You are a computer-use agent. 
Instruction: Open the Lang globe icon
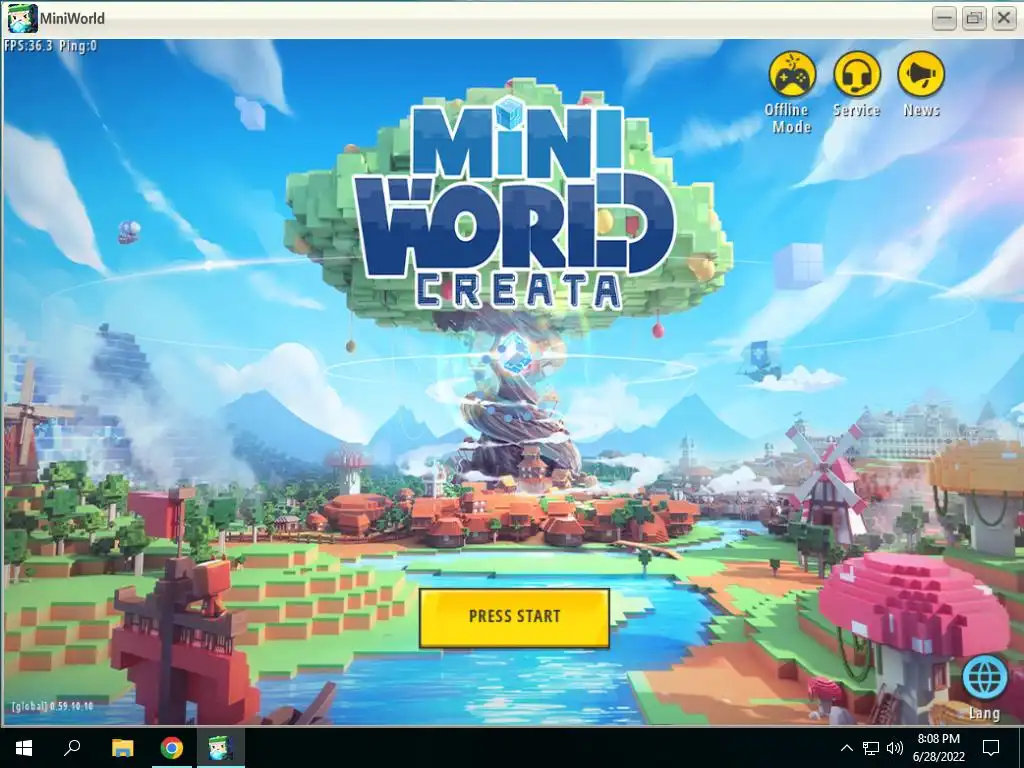coord(984,678)
